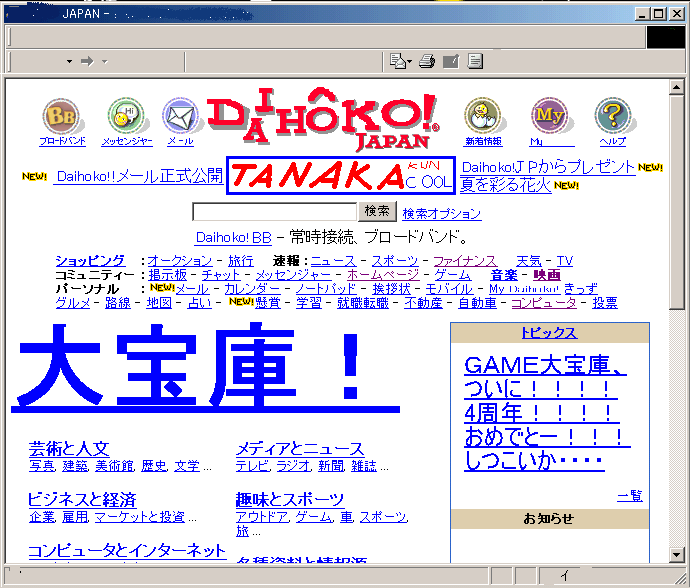
Task: Open the 地図 link
Action: click(x=159, y=303)
